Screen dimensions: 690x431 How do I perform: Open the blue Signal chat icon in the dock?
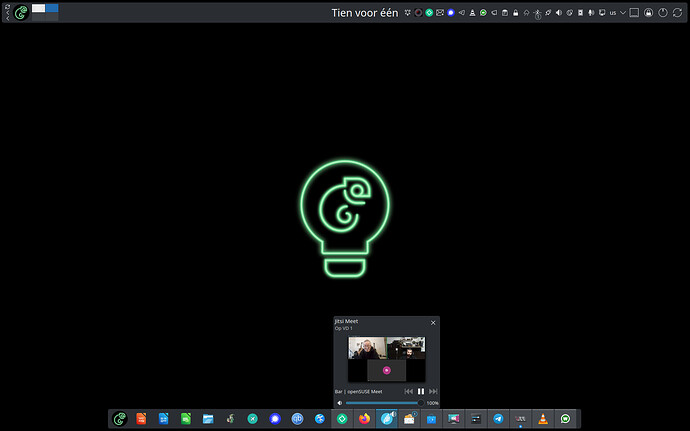[275, 419]
